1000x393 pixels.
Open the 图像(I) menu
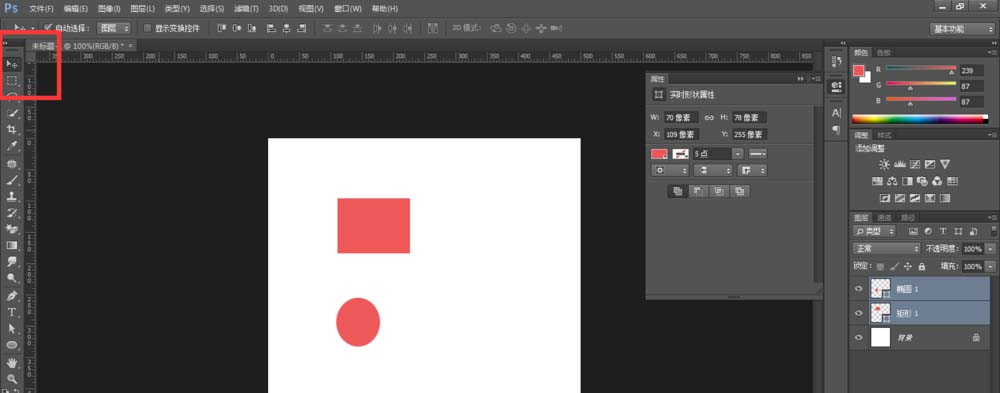[109, 9]
